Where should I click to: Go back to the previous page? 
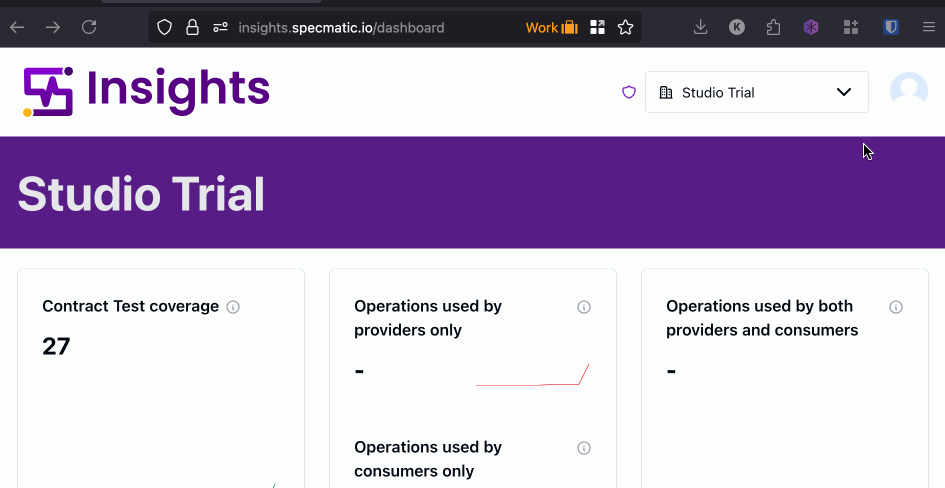[x=17, y=27]
